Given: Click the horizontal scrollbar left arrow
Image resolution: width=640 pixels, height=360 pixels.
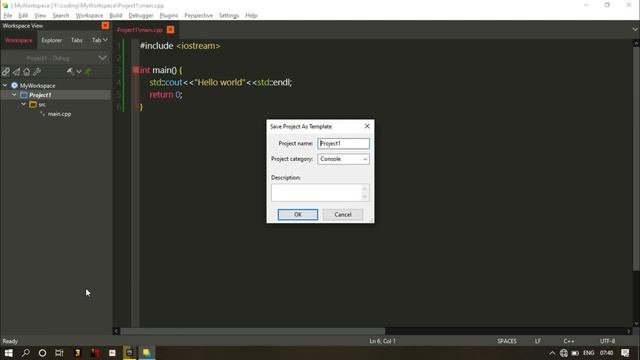Looking at the screenshot, I should (x=116, y=331).
